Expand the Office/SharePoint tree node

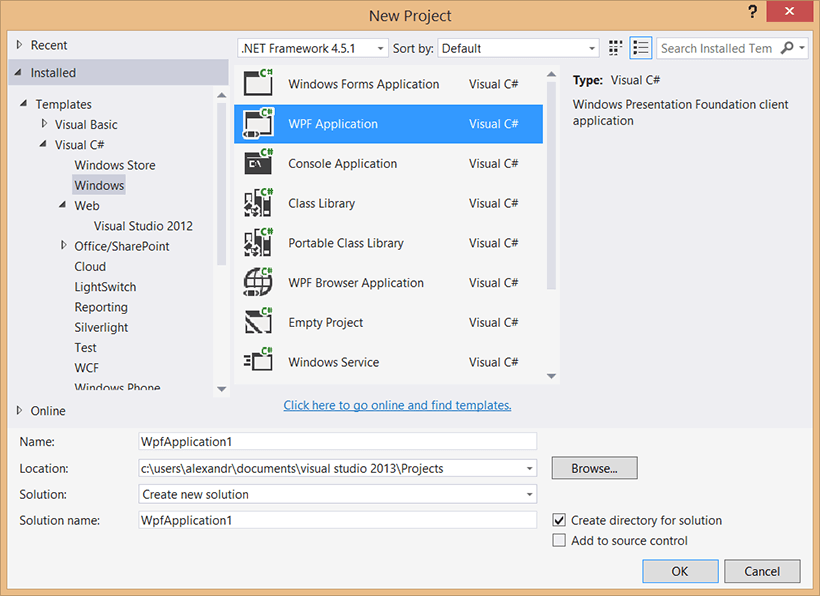(x=64, y=245)
